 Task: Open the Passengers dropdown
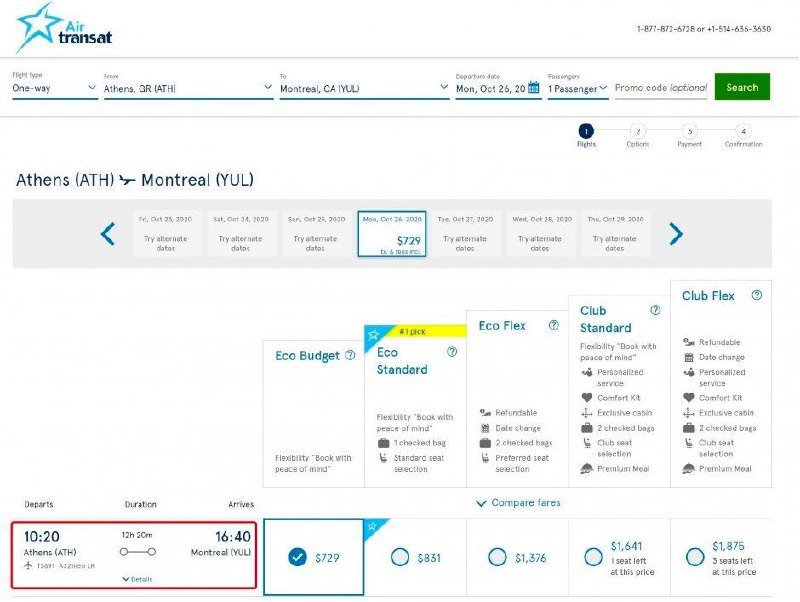578,89
